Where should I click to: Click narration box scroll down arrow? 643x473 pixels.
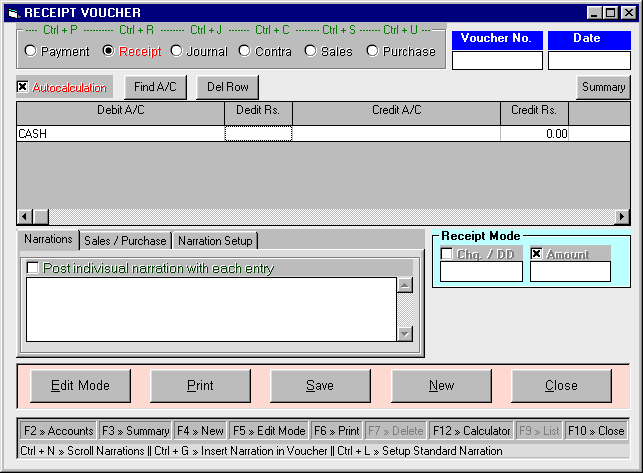pos(405,334)
